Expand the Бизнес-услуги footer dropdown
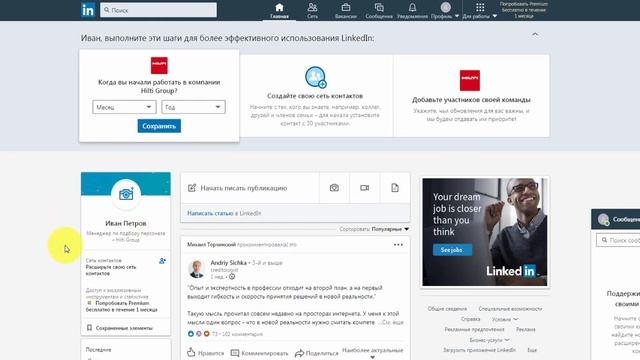640x360 pixels. 489,340
